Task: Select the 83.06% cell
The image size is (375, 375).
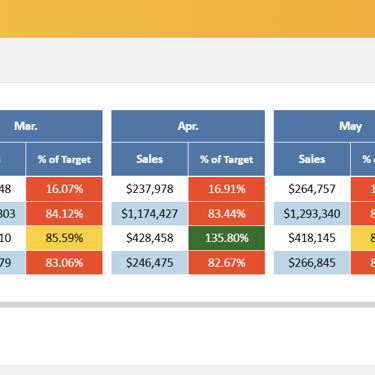Action: (x=64, y=263)
